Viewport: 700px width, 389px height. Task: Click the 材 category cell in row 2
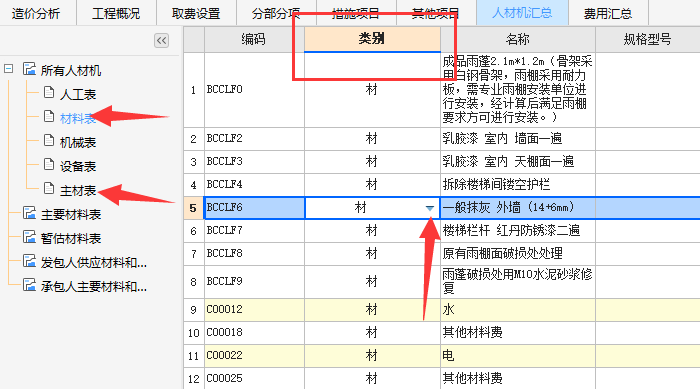(372, 139)
